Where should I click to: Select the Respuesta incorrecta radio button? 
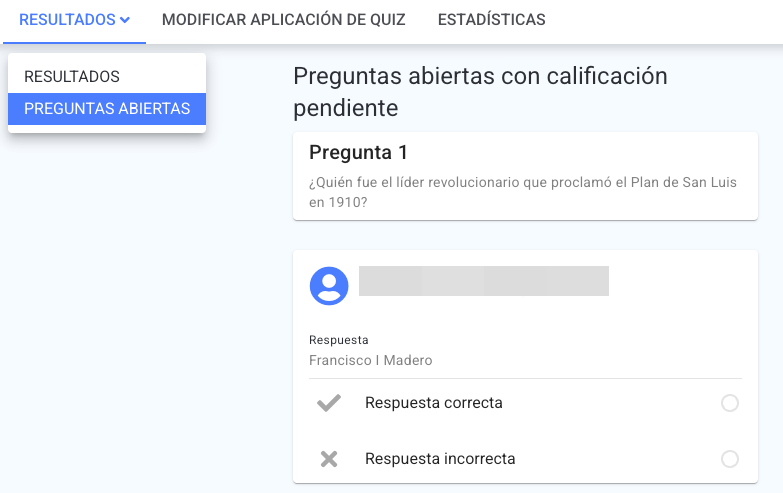tap(730, 459)
